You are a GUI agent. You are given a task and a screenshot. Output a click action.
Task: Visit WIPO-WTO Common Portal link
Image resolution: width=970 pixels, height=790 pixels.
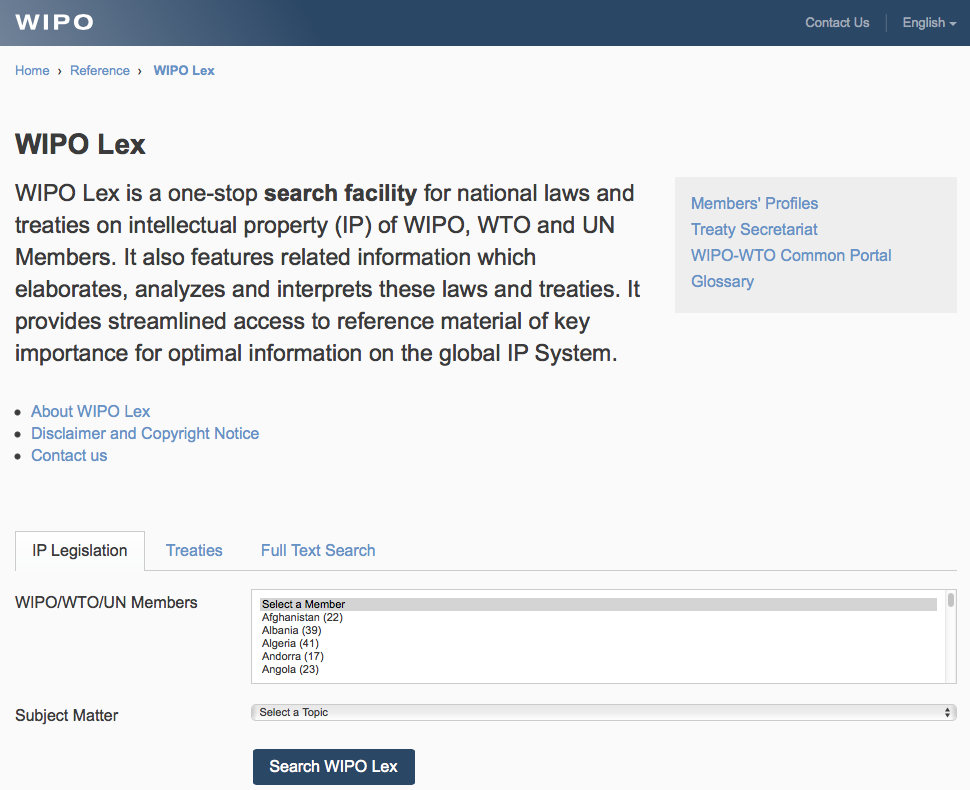791,255
